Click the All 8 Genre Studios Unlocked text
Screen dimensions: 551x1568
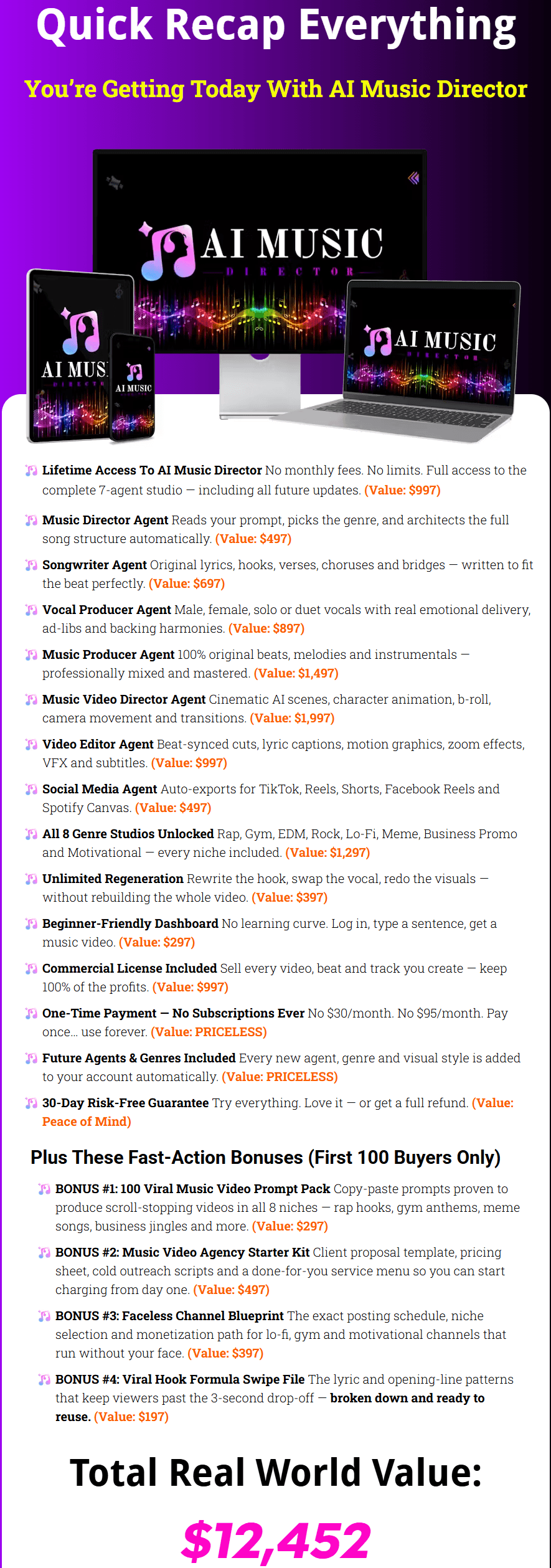[128, 834]
